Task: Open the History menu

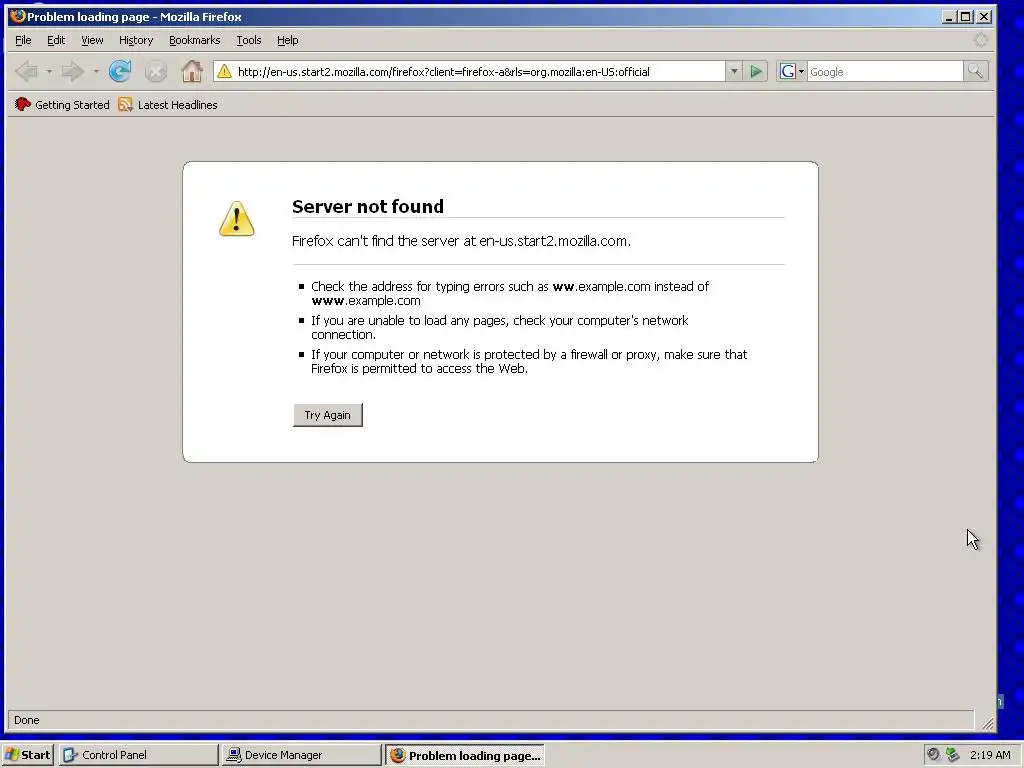Action: tap(136, 40)
